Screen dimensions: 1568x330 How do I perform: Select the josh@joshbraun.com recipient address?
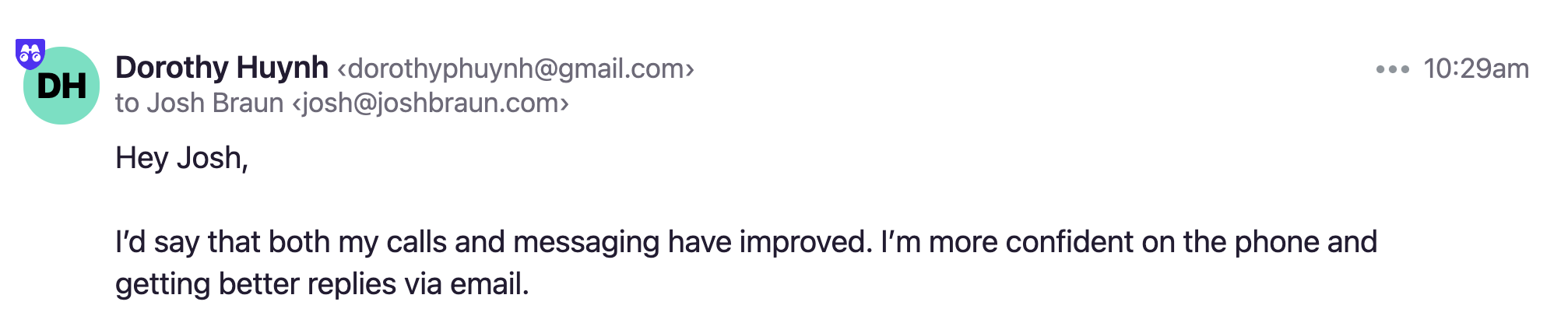(x=431, y=103)
